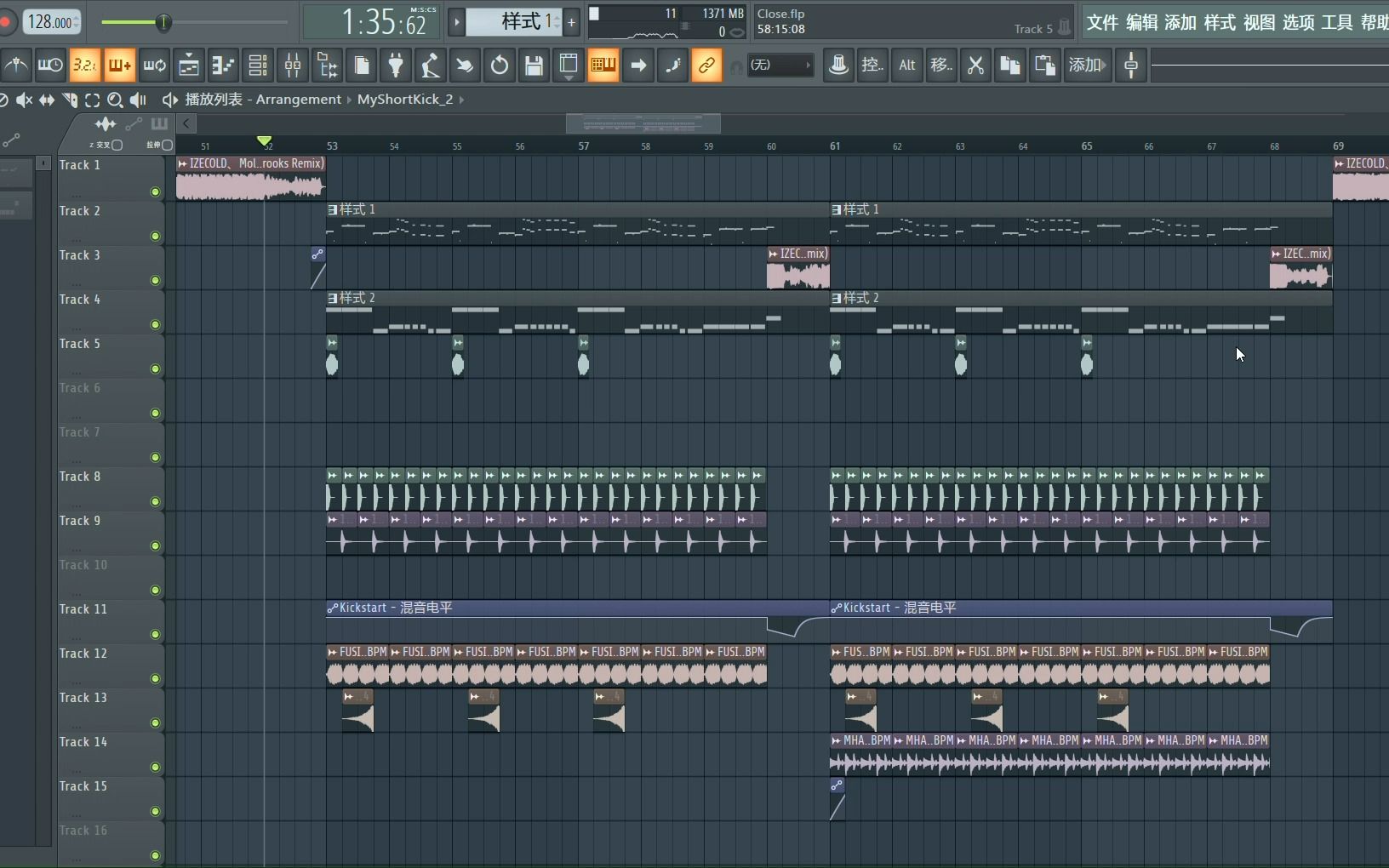The image size is (1389, 868).
Task: Select the first Kickstart automation clip
Action: coord(578,620)
